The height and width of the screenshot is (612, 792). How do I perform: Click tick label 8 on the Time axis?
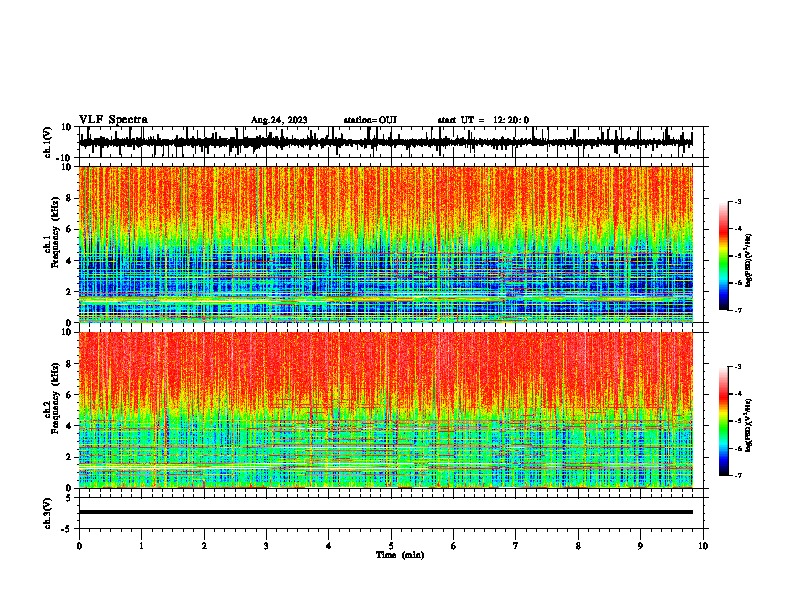(x=578, y=546)
